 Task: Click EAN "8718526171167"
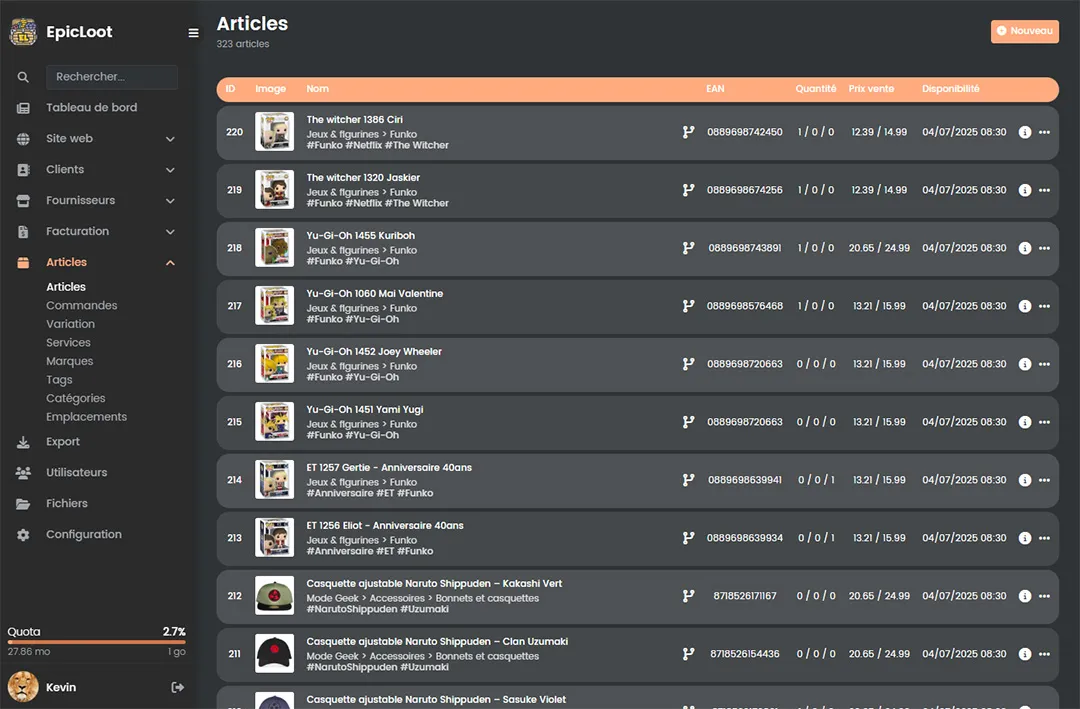[x=745, y=596]
